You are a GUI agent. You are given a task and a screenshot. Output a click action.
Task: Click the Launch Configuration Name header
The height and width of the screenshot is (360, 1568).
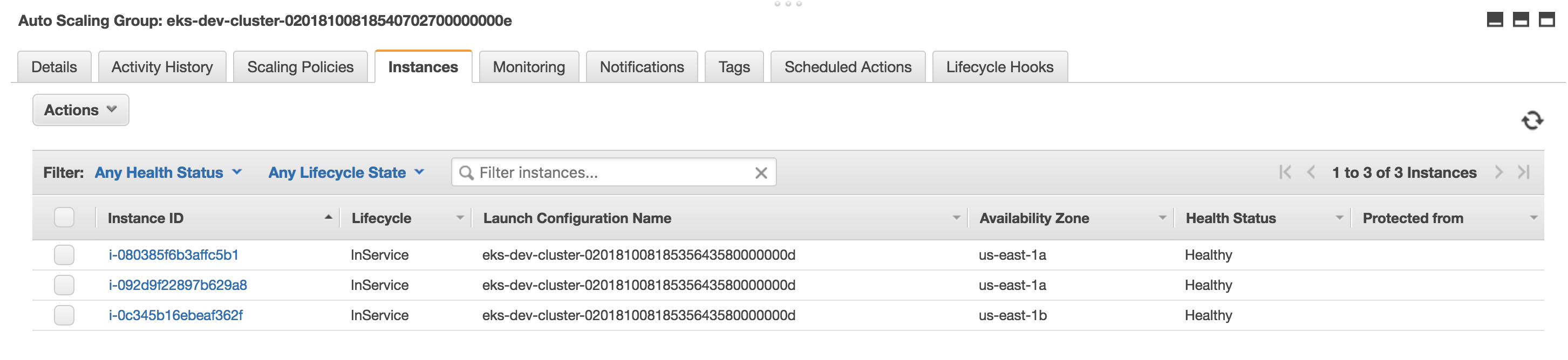577,218
